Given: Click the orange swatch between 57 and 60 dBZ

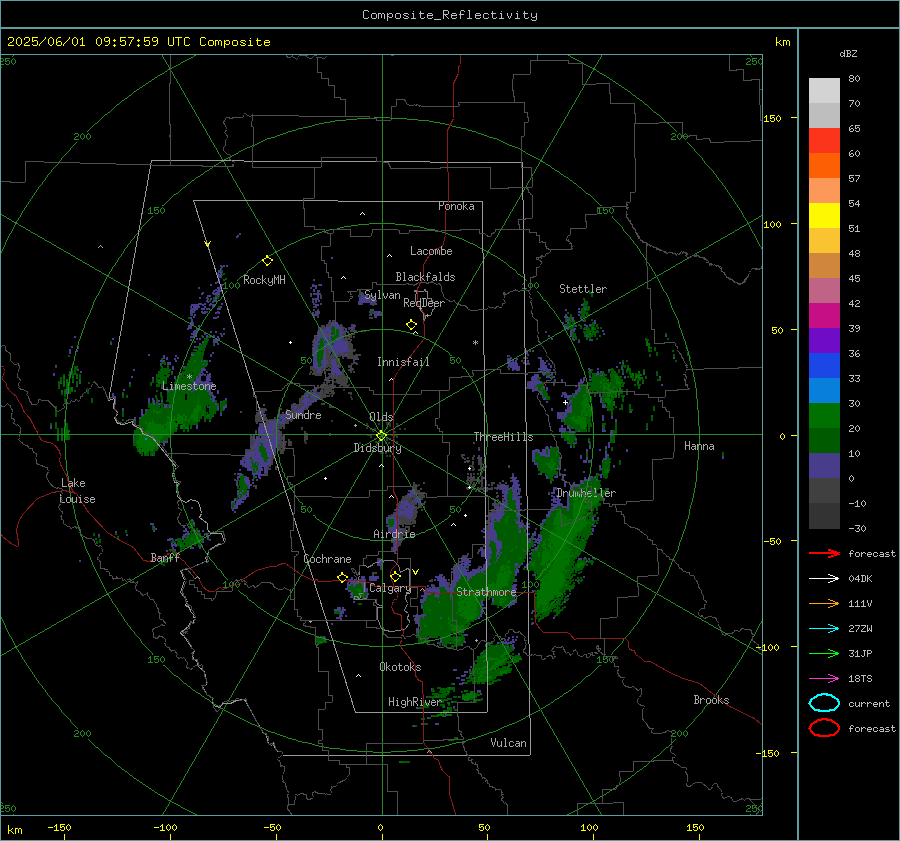Looking at the screenshot, I should [824, 166].
